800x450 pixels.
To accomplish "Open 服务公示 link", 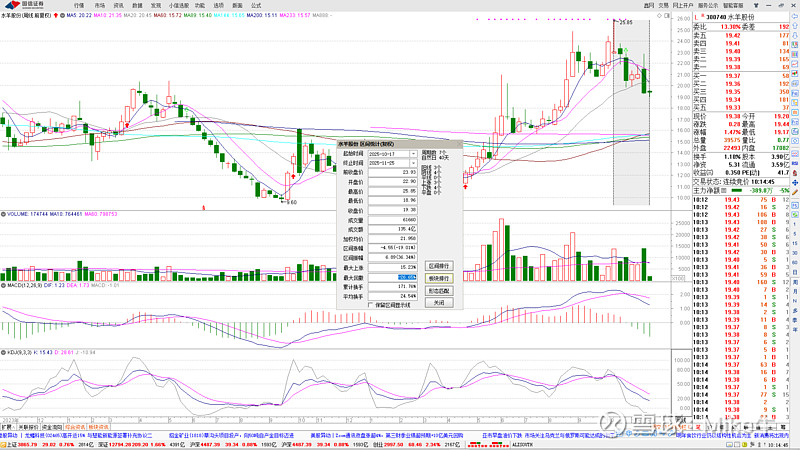I will (x=708, y=5).
